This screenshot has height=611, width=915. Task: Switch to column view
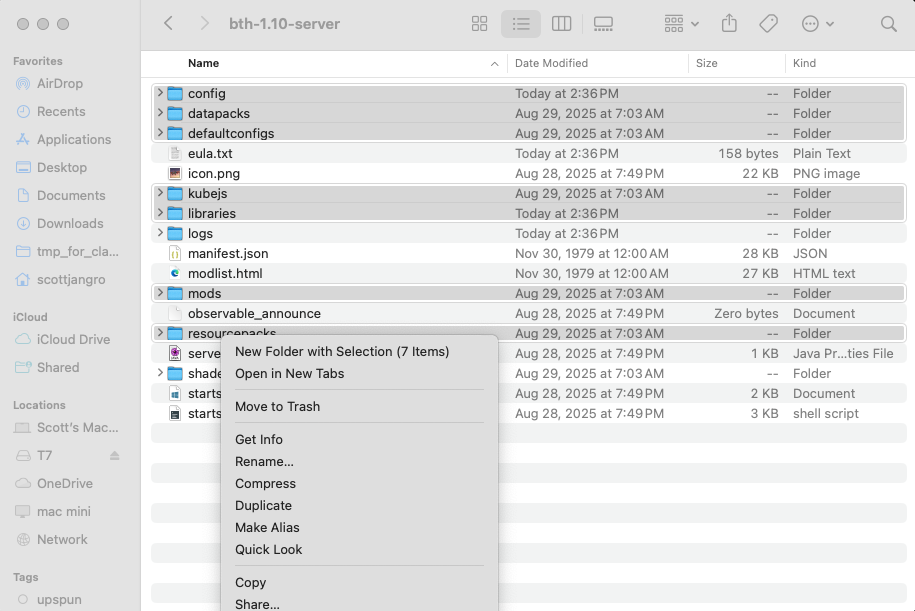pyautogui.click(x=561, y=23)
